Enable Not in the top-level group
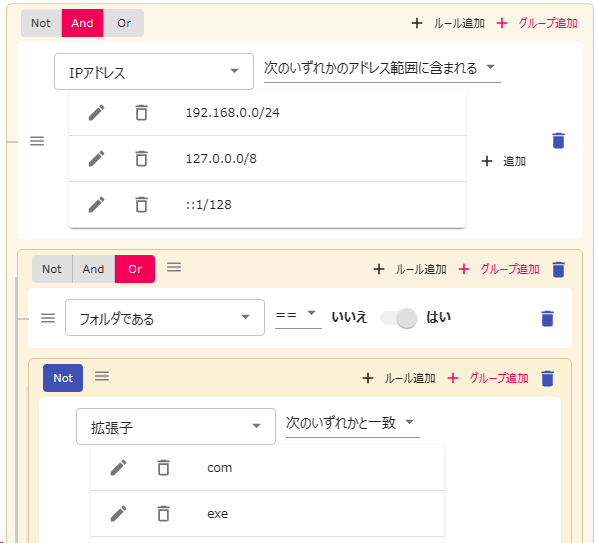This screenshot has height=543, width=594. [x=41, y=23]
